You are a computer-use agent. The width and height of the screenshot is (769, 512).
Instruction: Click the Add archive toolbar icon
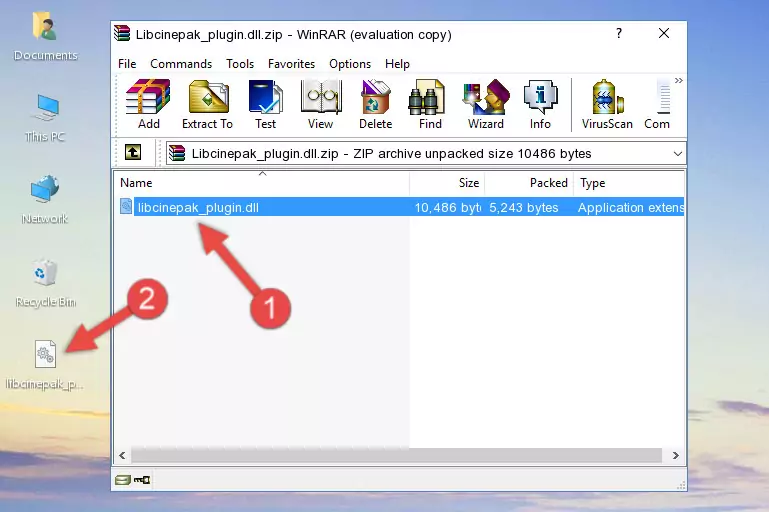(x=148, y=104)
